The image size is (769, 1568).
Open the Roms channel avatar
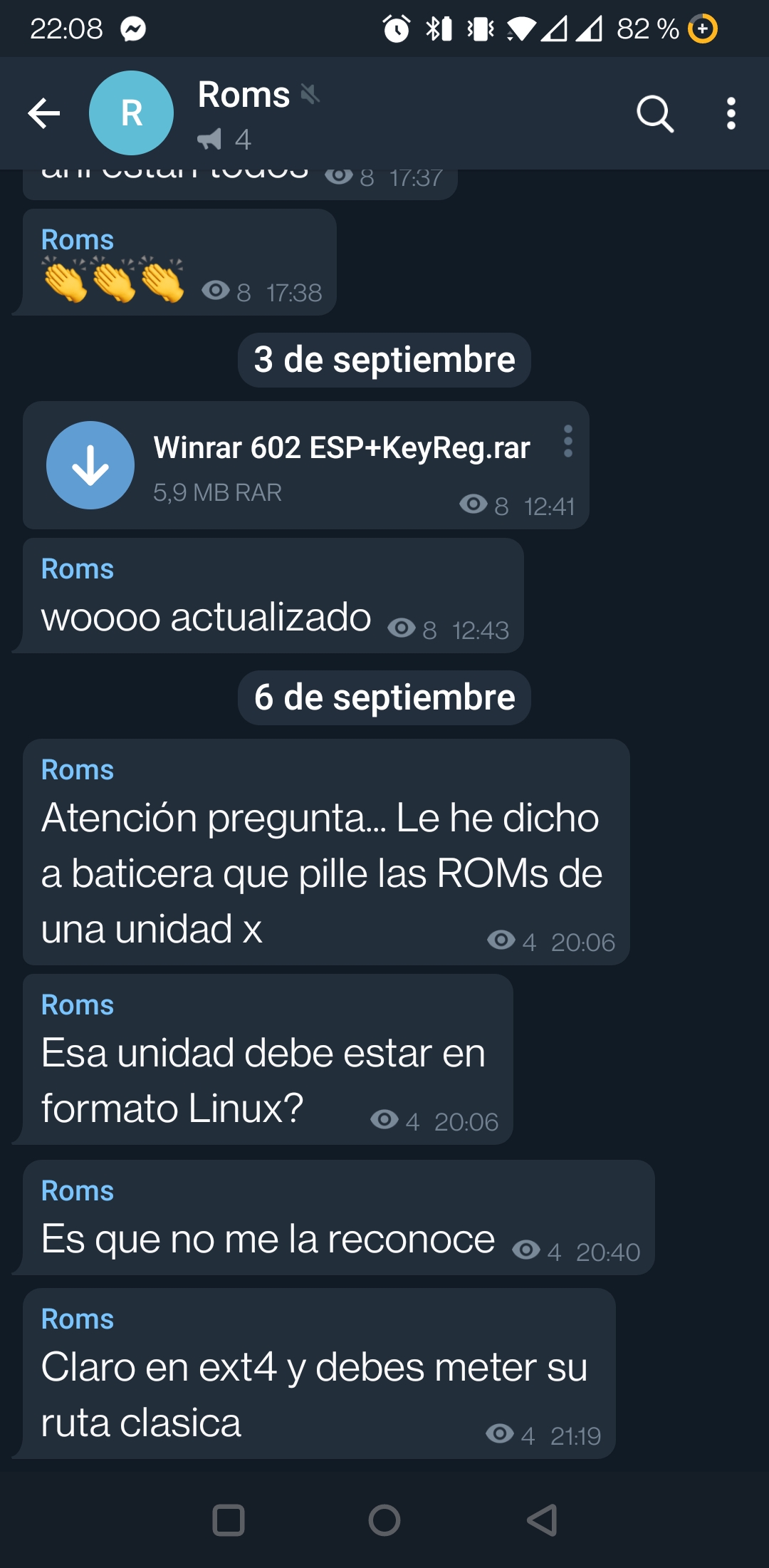tap(131, 113)
